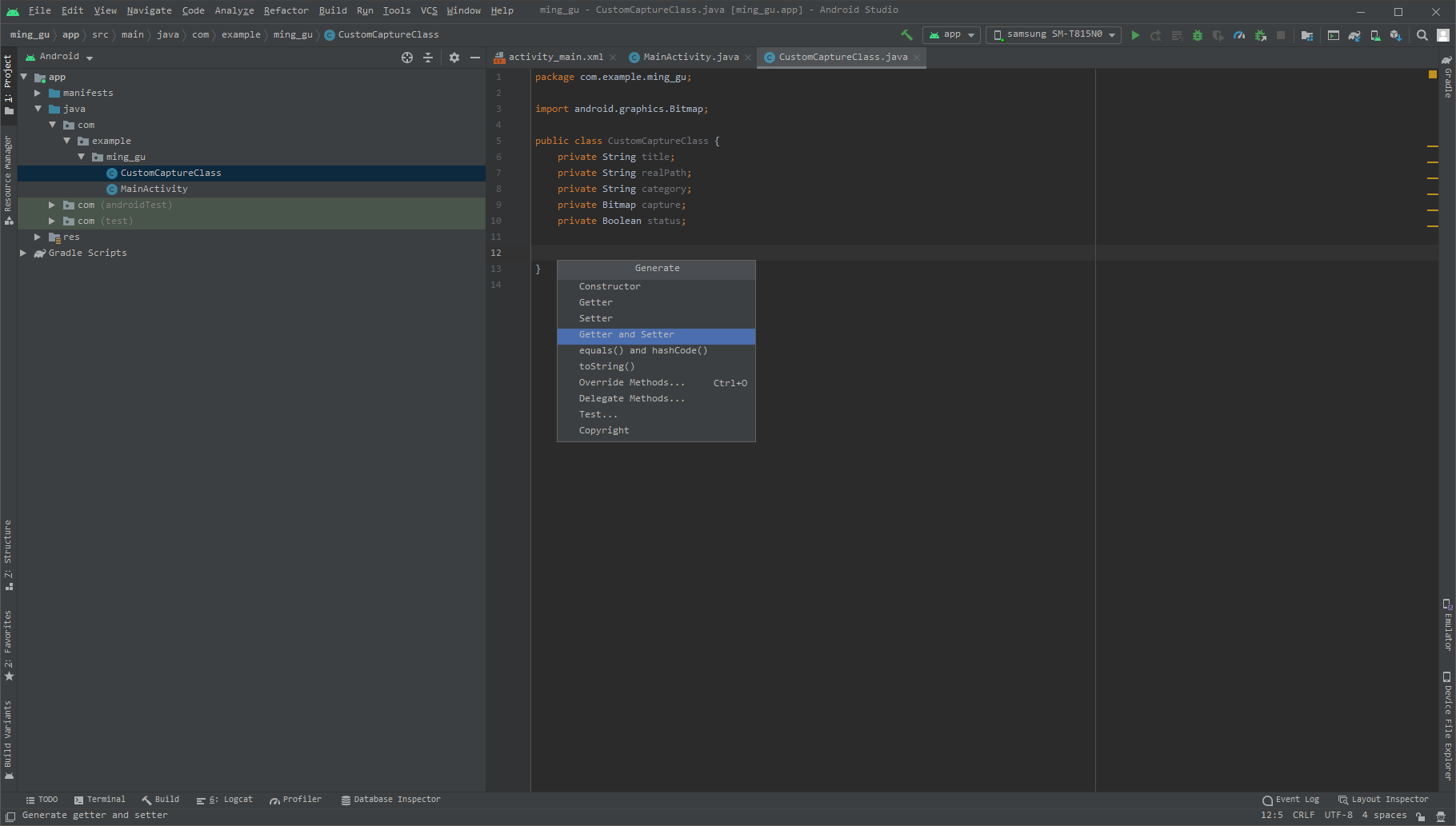Open the Profile app gauge icon

pyautogui.click(x=1239, y=35)
